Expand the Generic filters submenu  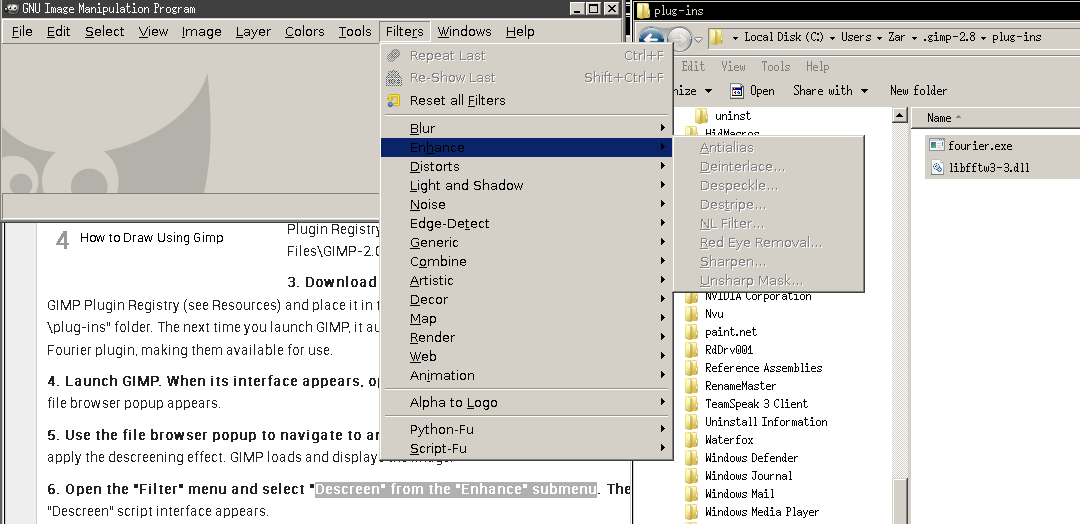(x=526, y=242)
